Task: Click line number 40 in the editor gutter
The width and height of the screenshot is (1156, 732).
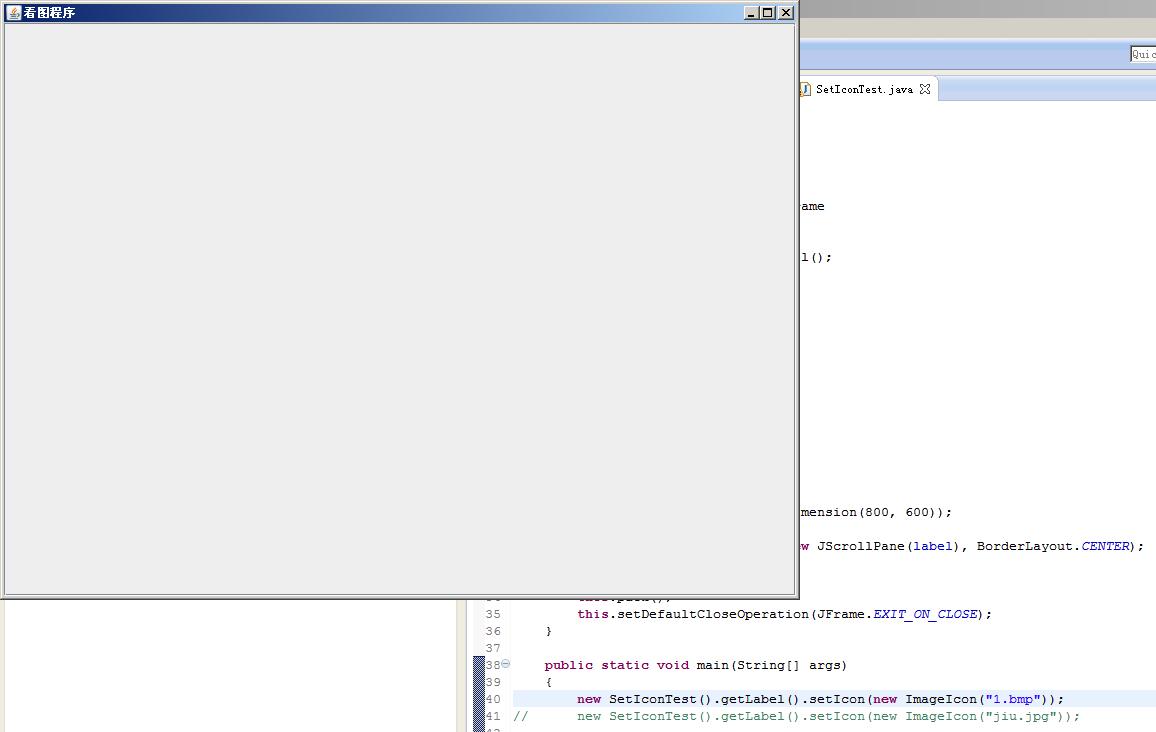Action: tap(493, 699)
